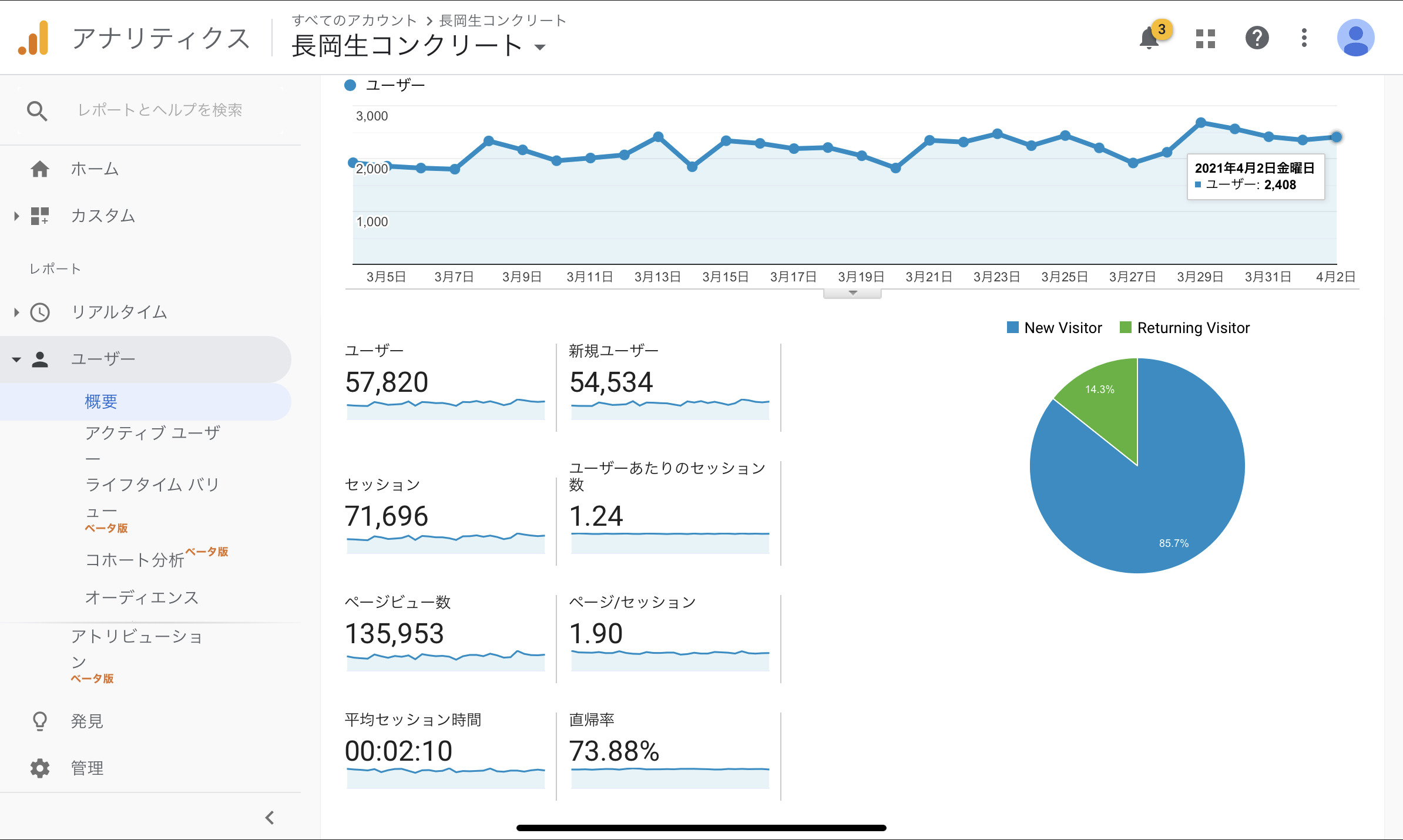Click the Custom dashboard icon

(40, 216)
